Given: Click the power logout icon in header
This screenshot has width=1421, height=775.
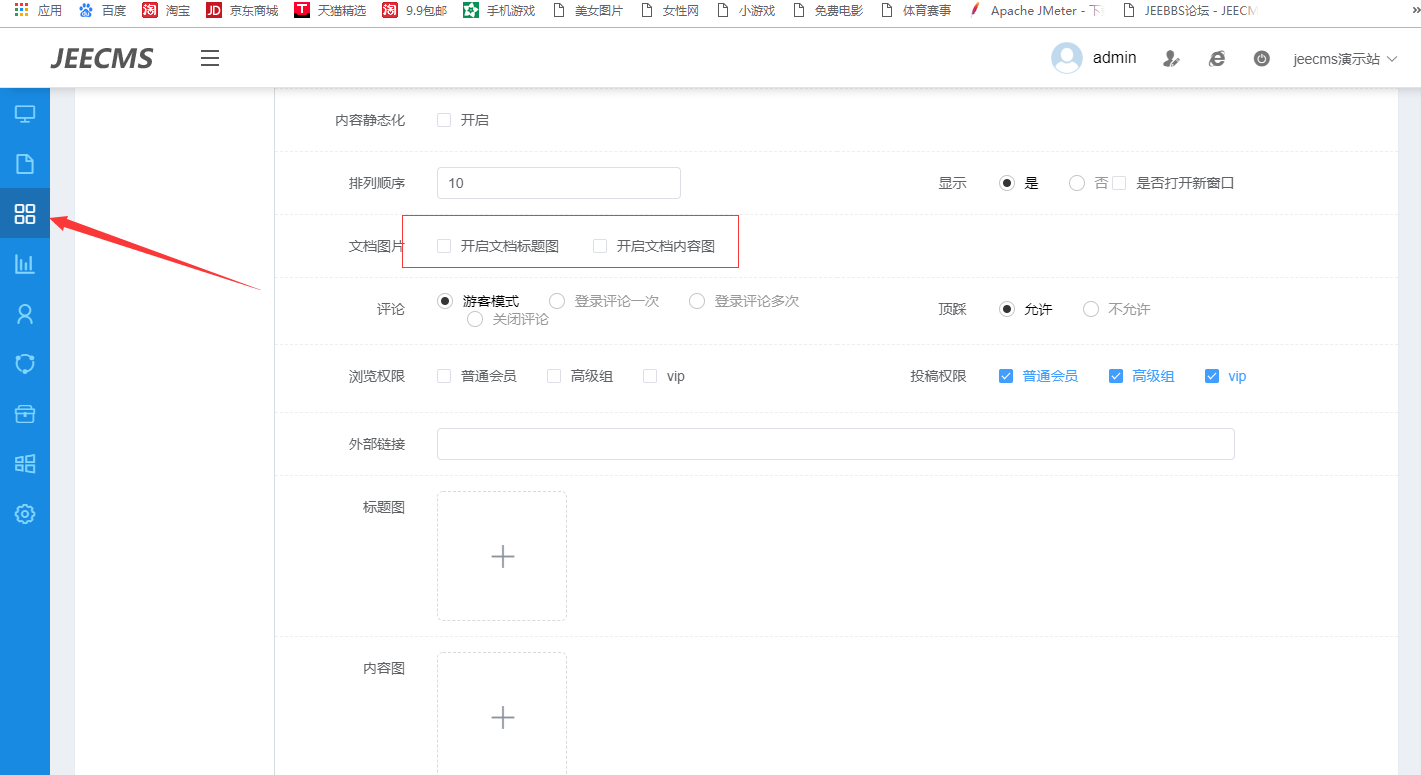Looking at the screenshot, I should [1262, 59].
